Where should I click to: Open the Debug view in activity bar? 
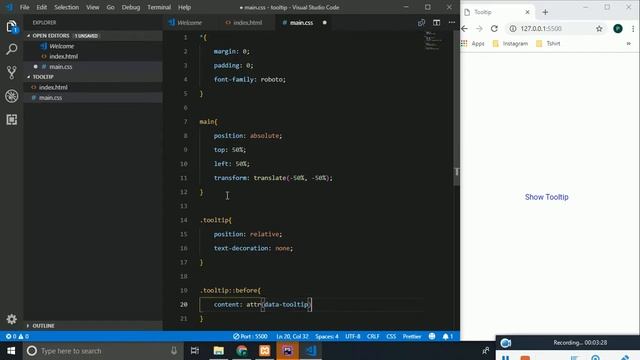[11, 96]
